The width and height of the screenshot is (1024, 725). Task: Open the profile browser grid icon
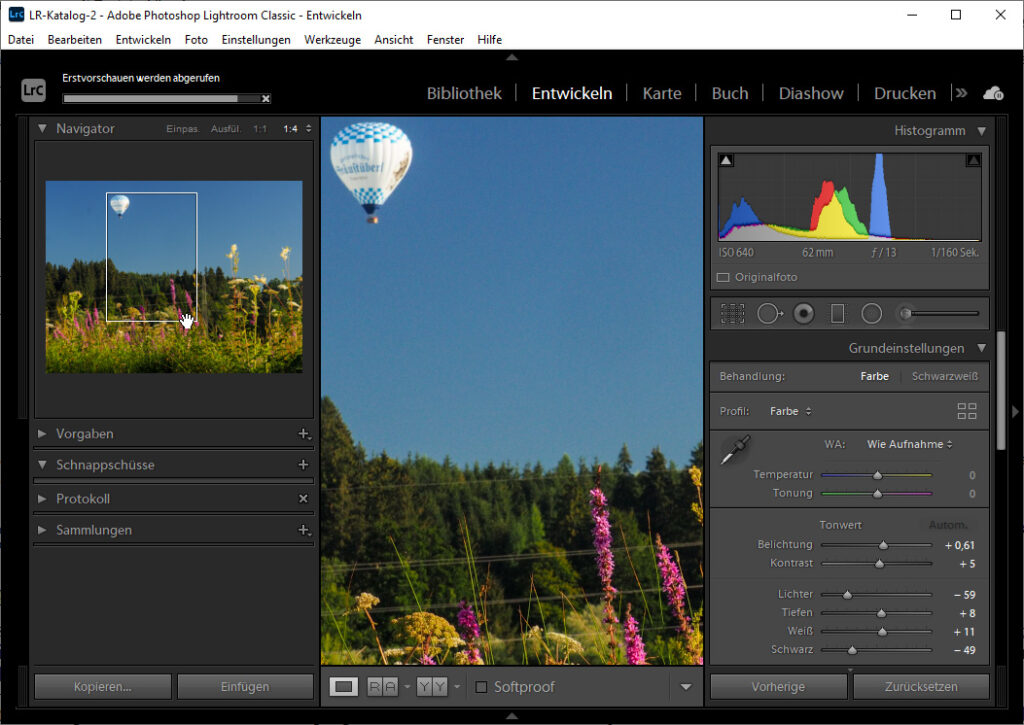click(x=966, y=410)
